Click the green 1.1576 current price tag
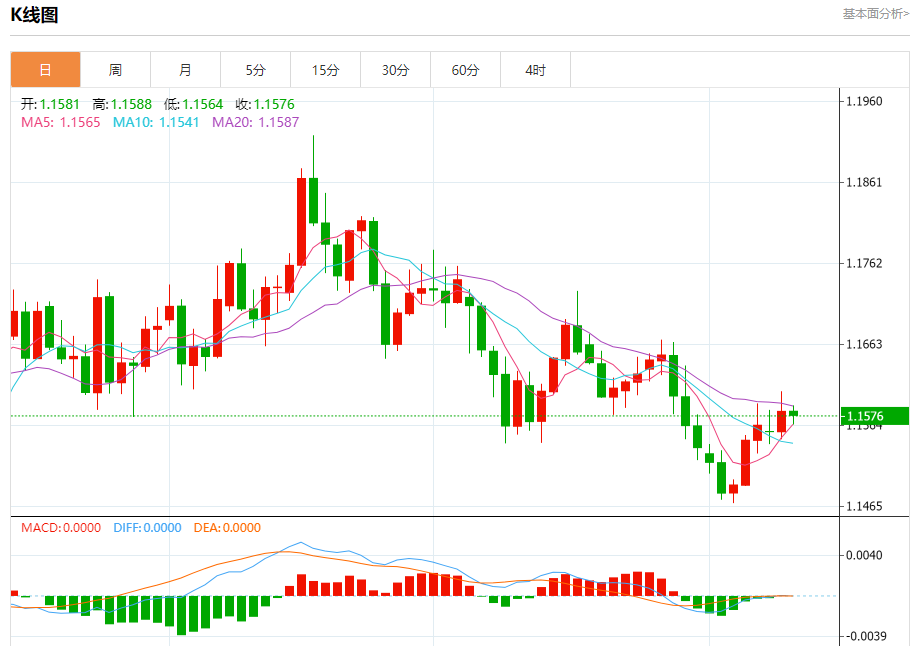This screenshot has width=915, height=646. point(875,416)
